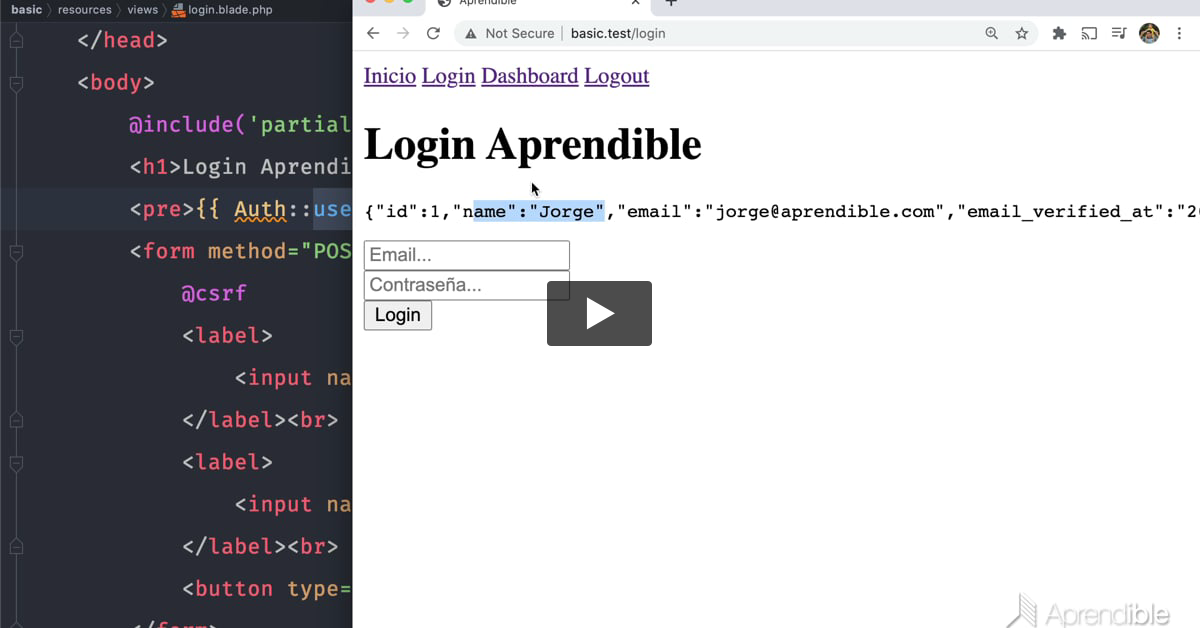Image resolution: width=1200 pixels, height=628 pixels.
Task: Collapse the form tag fold marker
Action: 15,252
